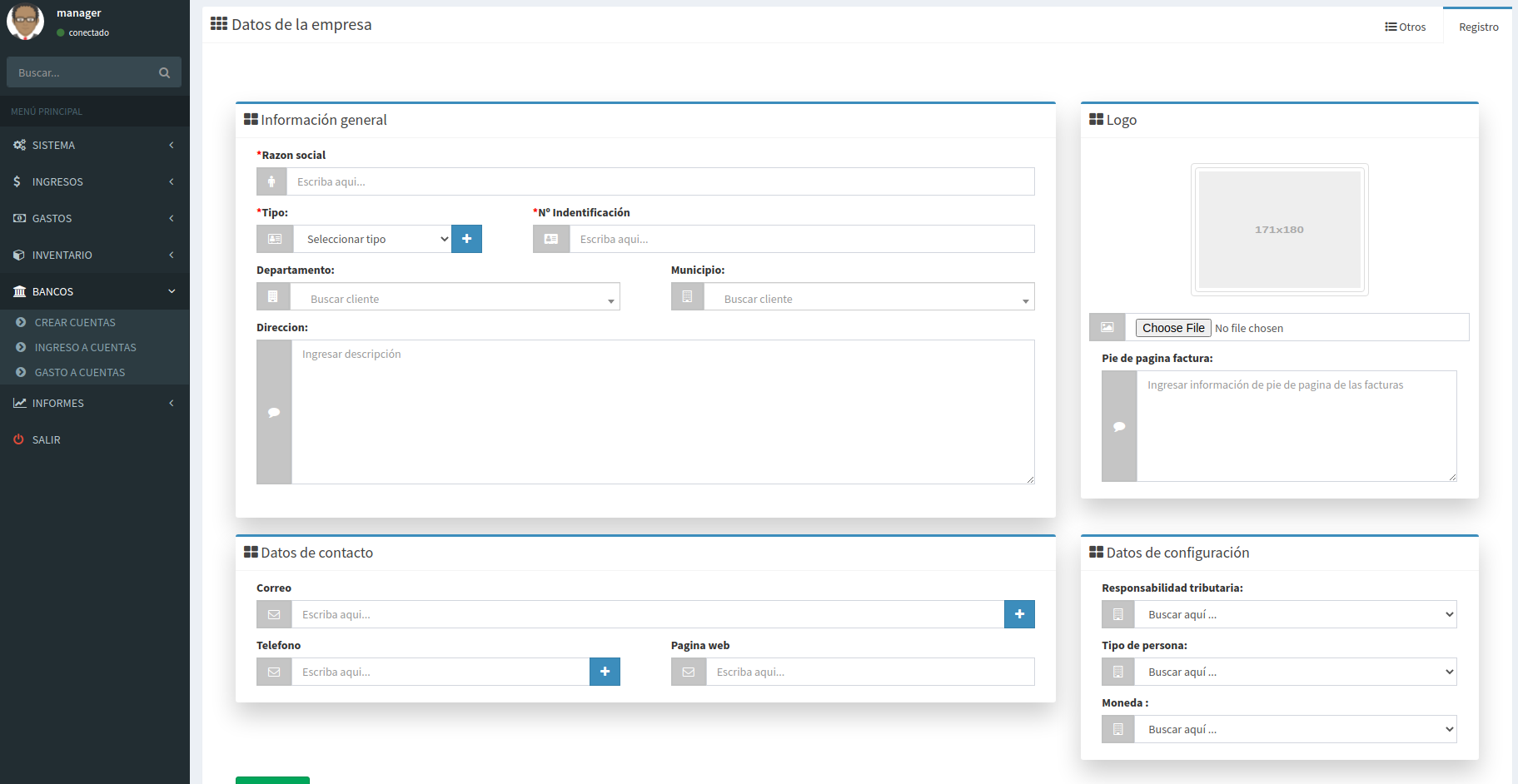1518x784 pixels.
Task: Open the Moneda dropdown
Action: click(1295, 729)
